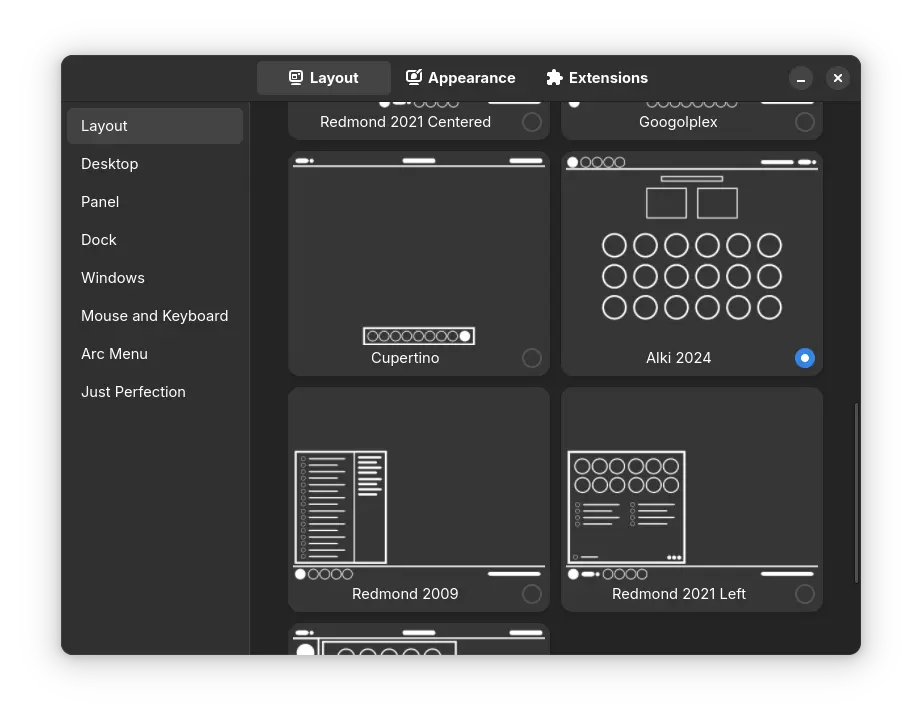Click the Alki 2024 radio button

coord(804,358)
